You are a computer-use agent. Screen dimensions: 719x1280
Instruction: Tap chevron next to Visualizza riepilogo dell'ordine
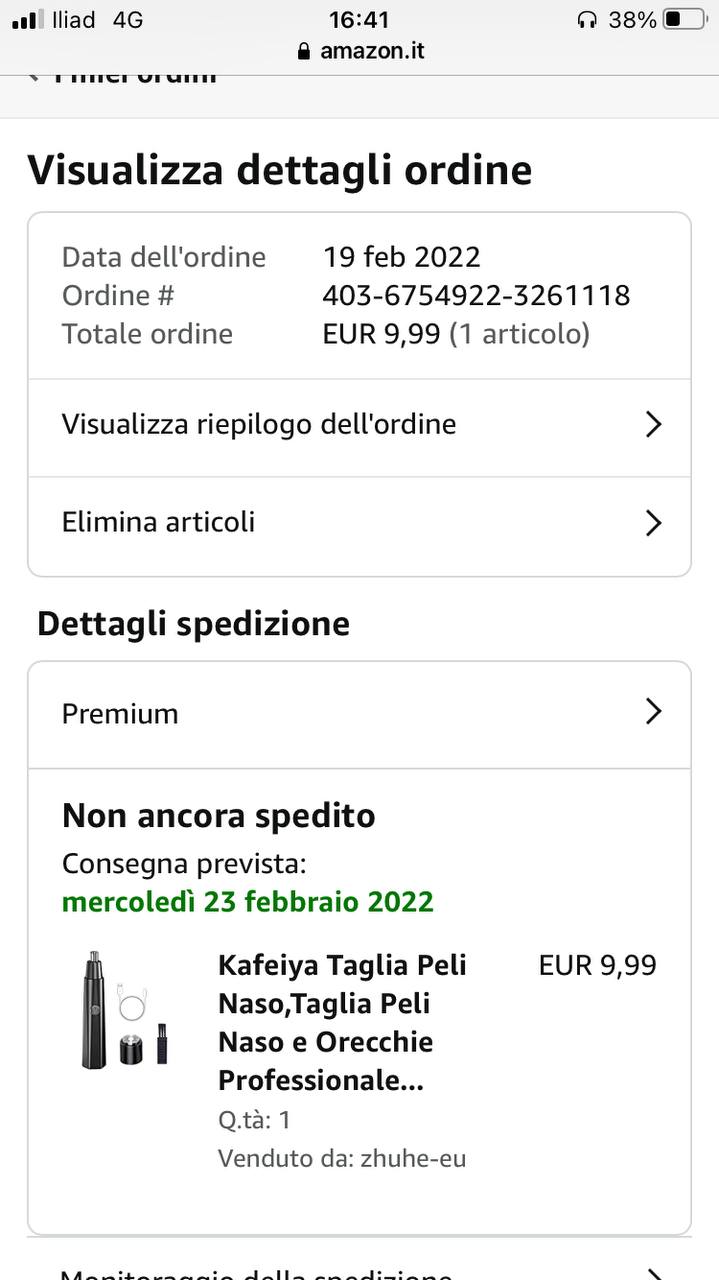(x=653, y=425)
